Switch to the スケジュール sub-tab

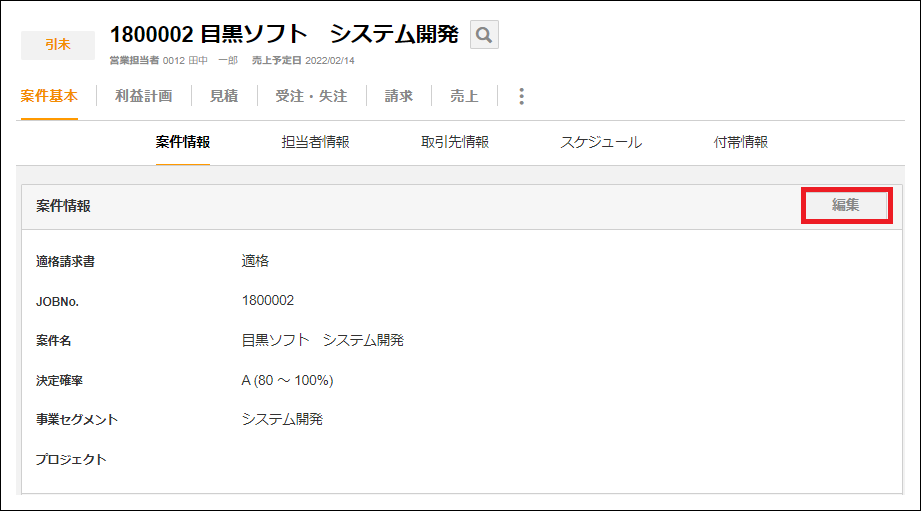[601, 142]
